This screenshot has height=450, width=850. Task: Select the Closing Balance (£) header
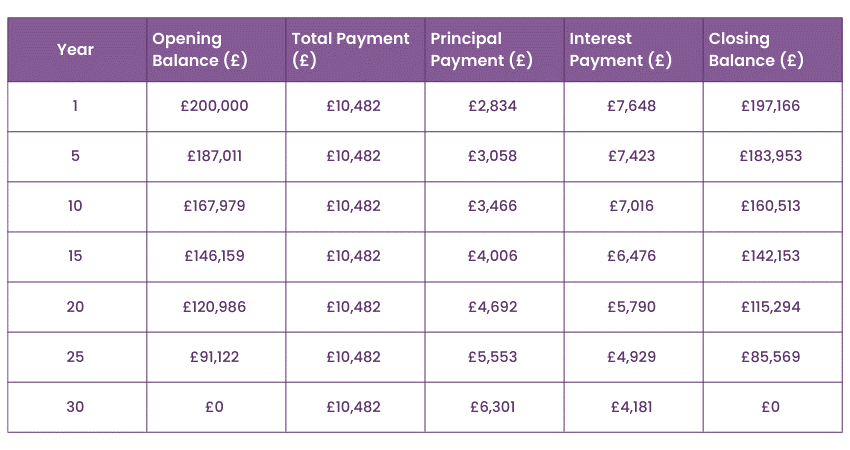tap(757, 49)
